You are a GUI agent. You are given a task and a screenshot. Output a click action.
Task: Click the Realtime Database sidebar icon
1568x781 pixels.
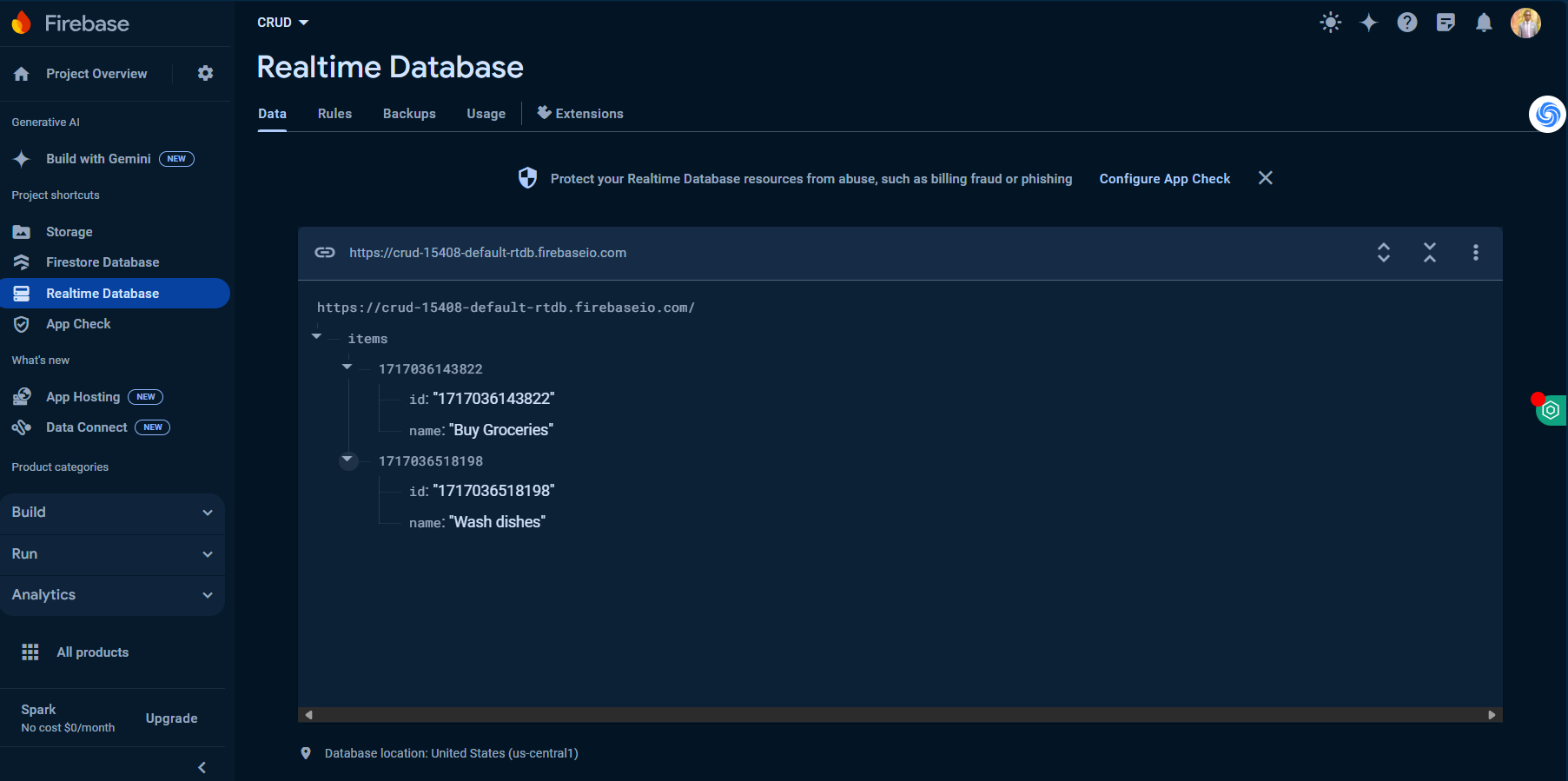22,294
